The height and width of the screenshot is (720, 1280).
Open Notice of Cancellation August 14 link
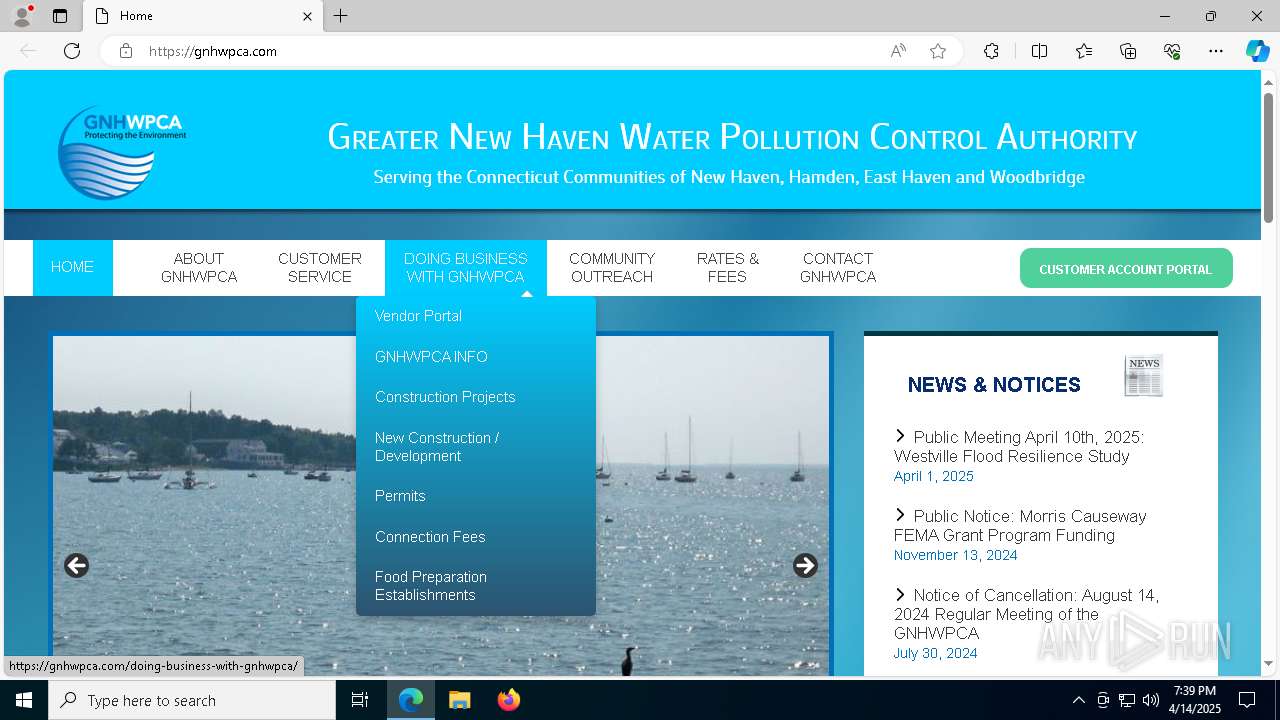(x=1026, y=614)
